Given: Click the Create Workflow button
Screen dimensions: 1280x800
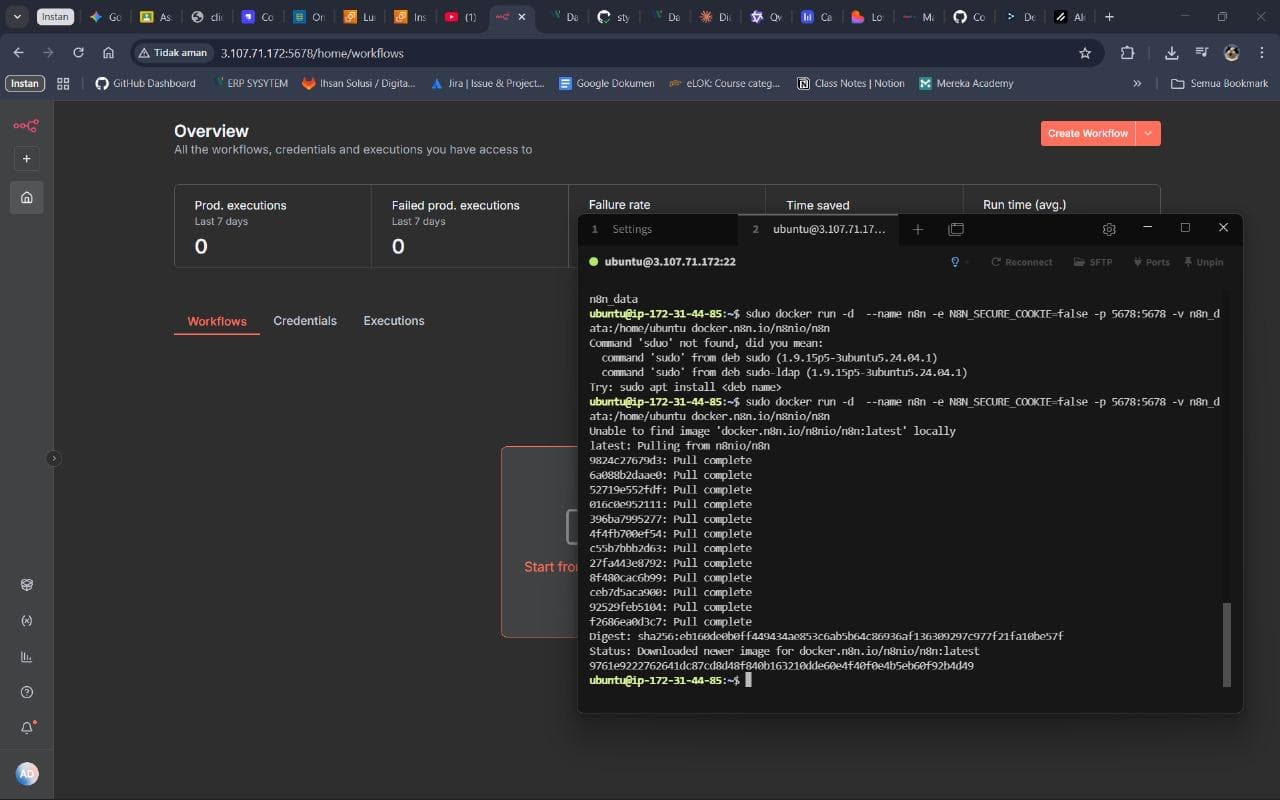Looking at the screenshot, I should (x=1088, y=133).
